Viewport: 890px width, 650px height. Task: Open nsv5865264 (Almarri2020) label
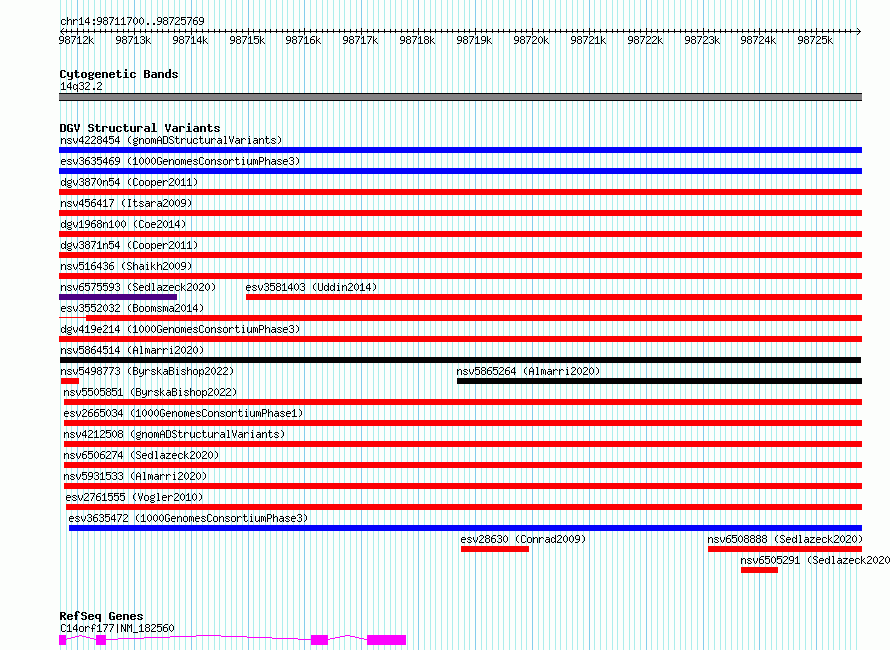(x=528, y=371)
